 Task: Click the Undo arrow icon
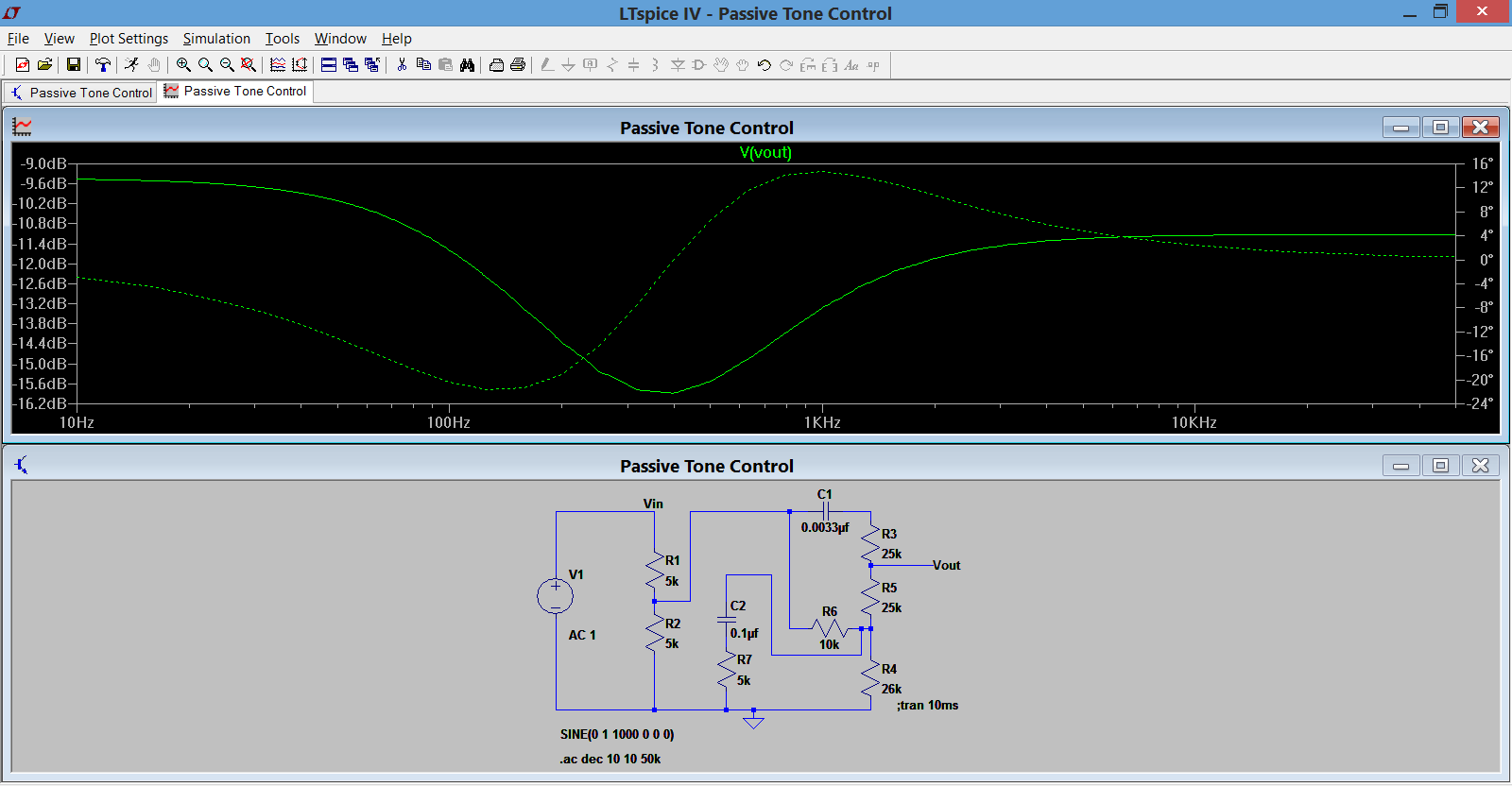(765, 65)
